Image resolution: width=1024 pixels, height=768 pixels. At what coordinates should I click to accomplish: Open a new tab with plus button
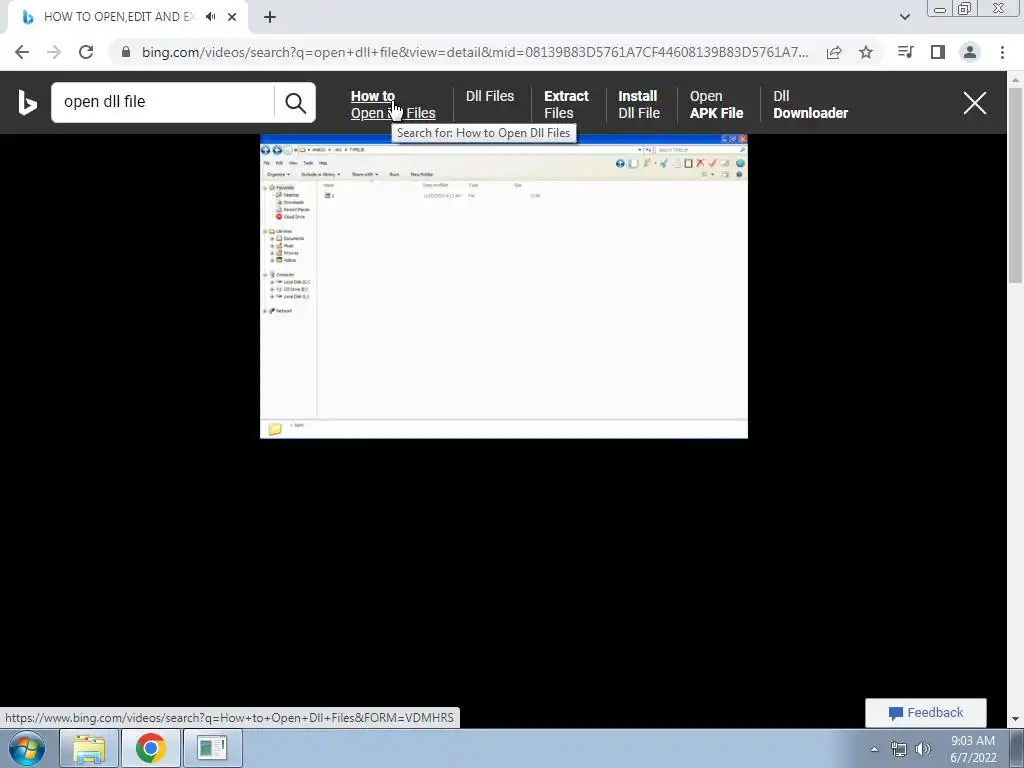pyautogui.click(x=270, y=17)
